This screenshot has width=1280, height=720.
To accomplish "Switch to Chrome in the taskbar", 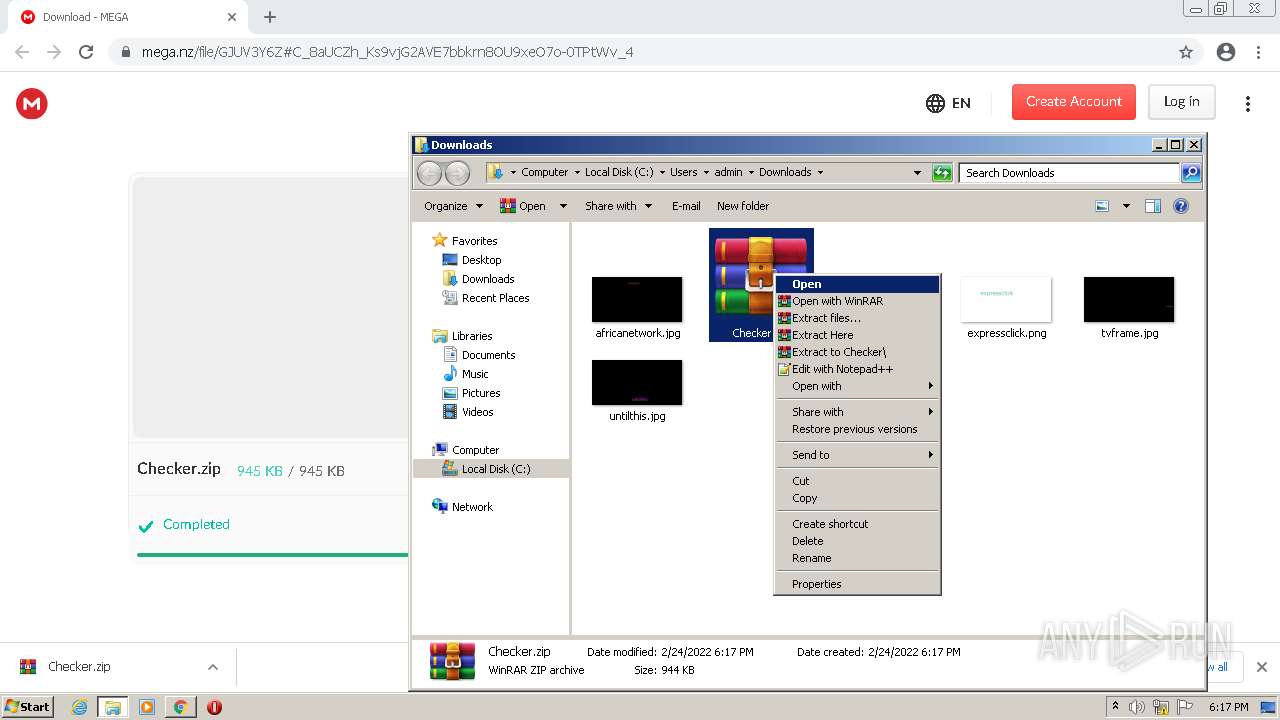I will (180, 707).
